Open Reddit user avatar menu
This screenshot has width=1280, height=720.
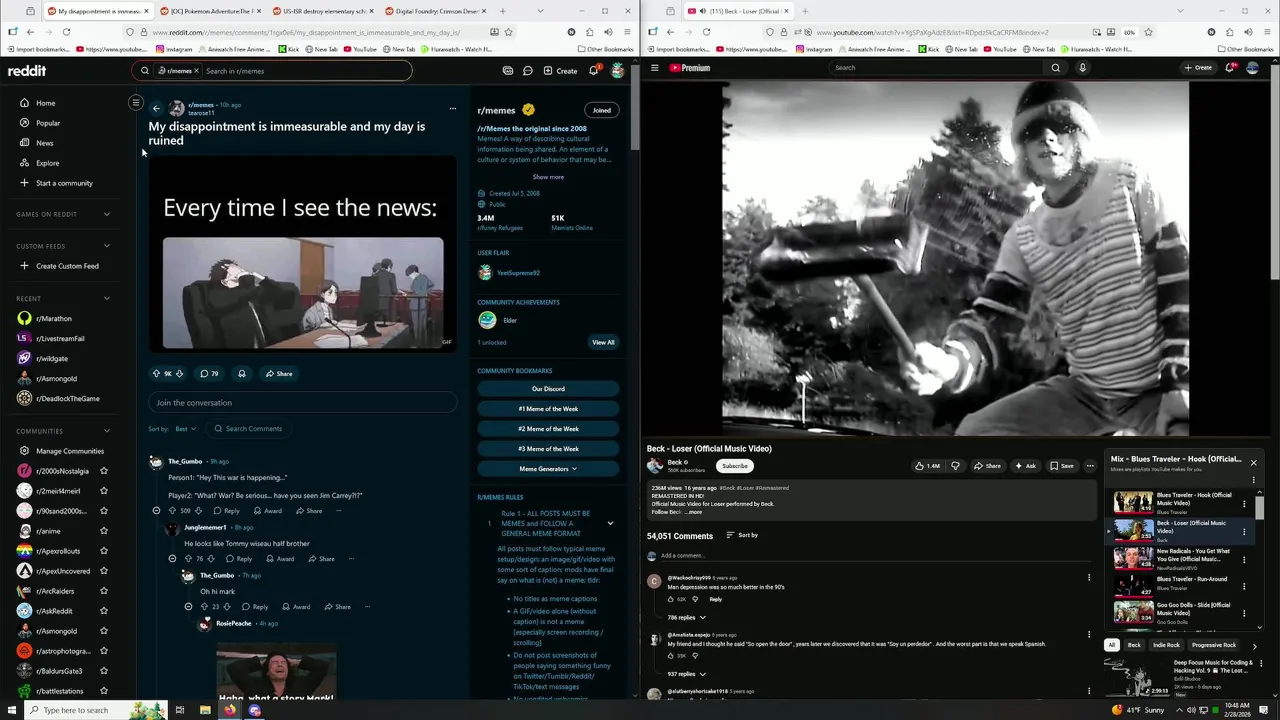pos(618,70)
